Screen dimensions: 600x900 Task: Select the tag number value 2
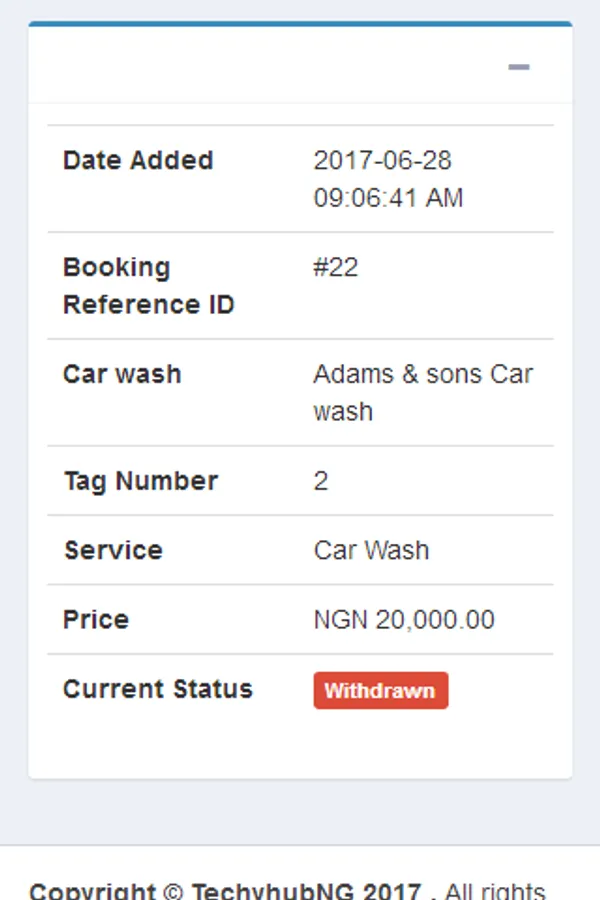[x=320, y=481]
